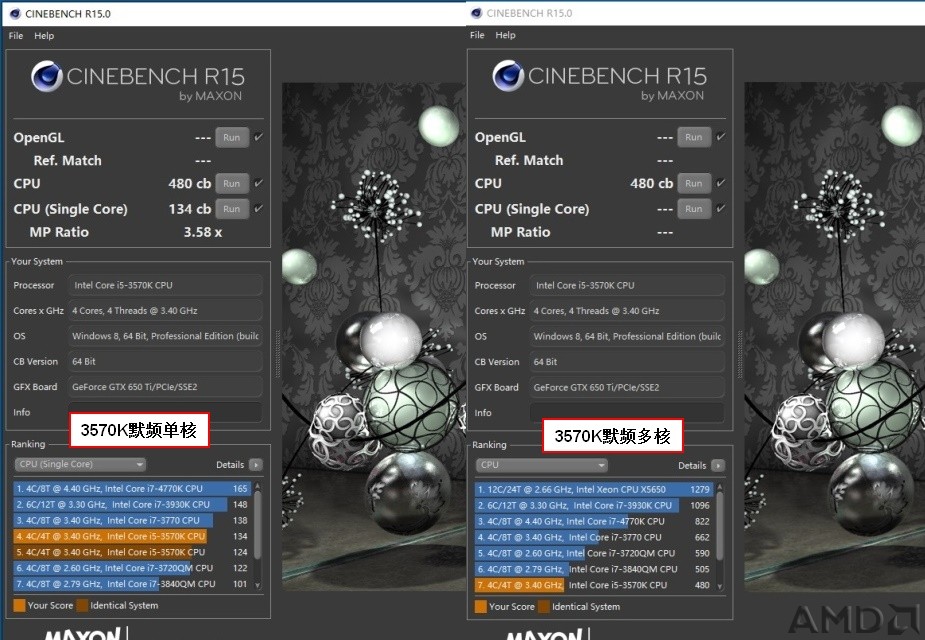Toggle CPU Single Core checkmark in left window
This screenshot has width=925, height=640.
258,208
